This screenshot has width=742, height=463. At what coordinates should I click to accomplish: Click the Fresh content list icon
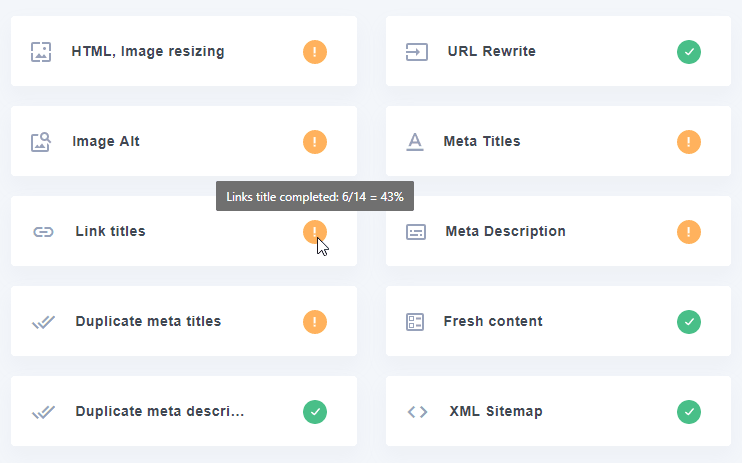[x=415, y=322]
